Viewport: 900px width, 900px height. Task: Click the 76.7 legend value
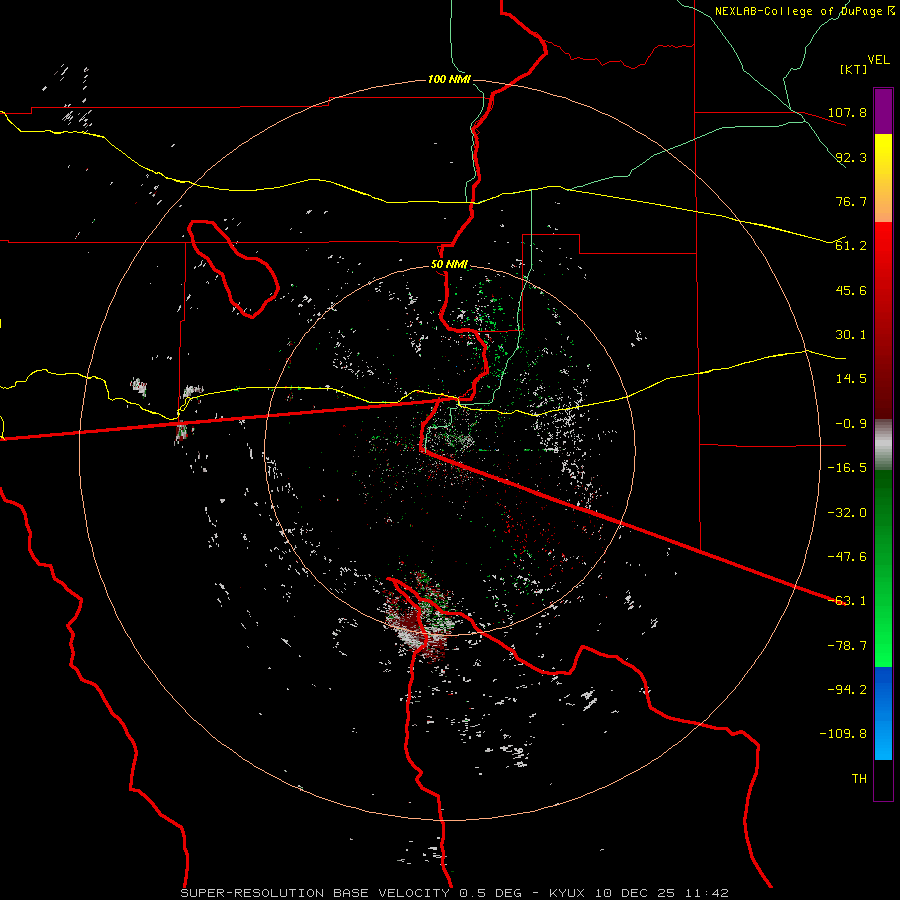click(851, 201)
